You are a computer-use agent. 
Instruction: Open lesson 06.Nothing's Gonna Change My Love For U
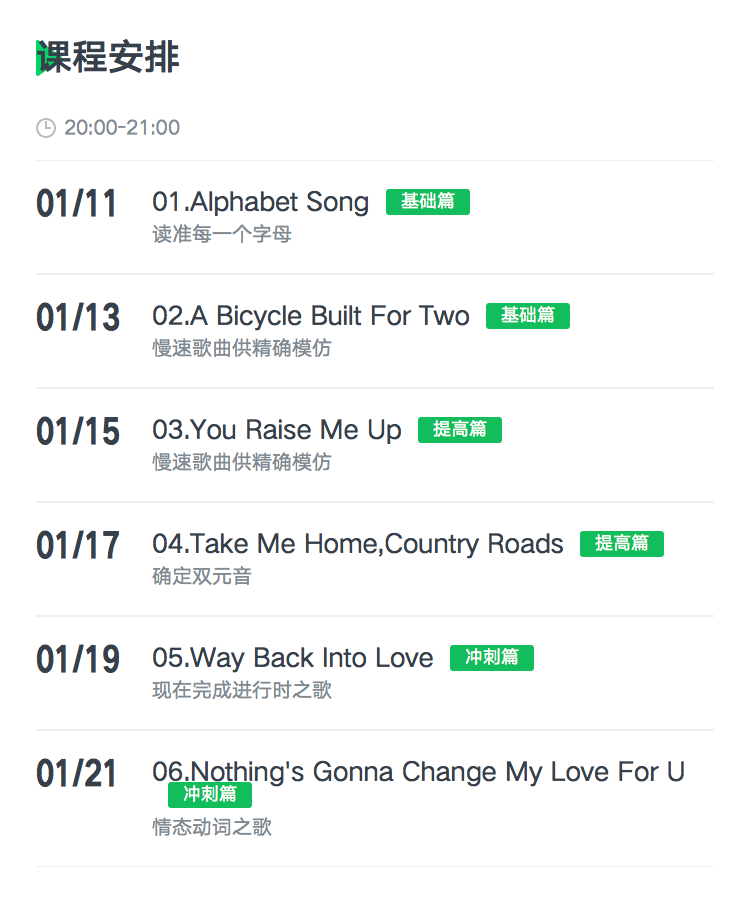click(x=418, y=772)
